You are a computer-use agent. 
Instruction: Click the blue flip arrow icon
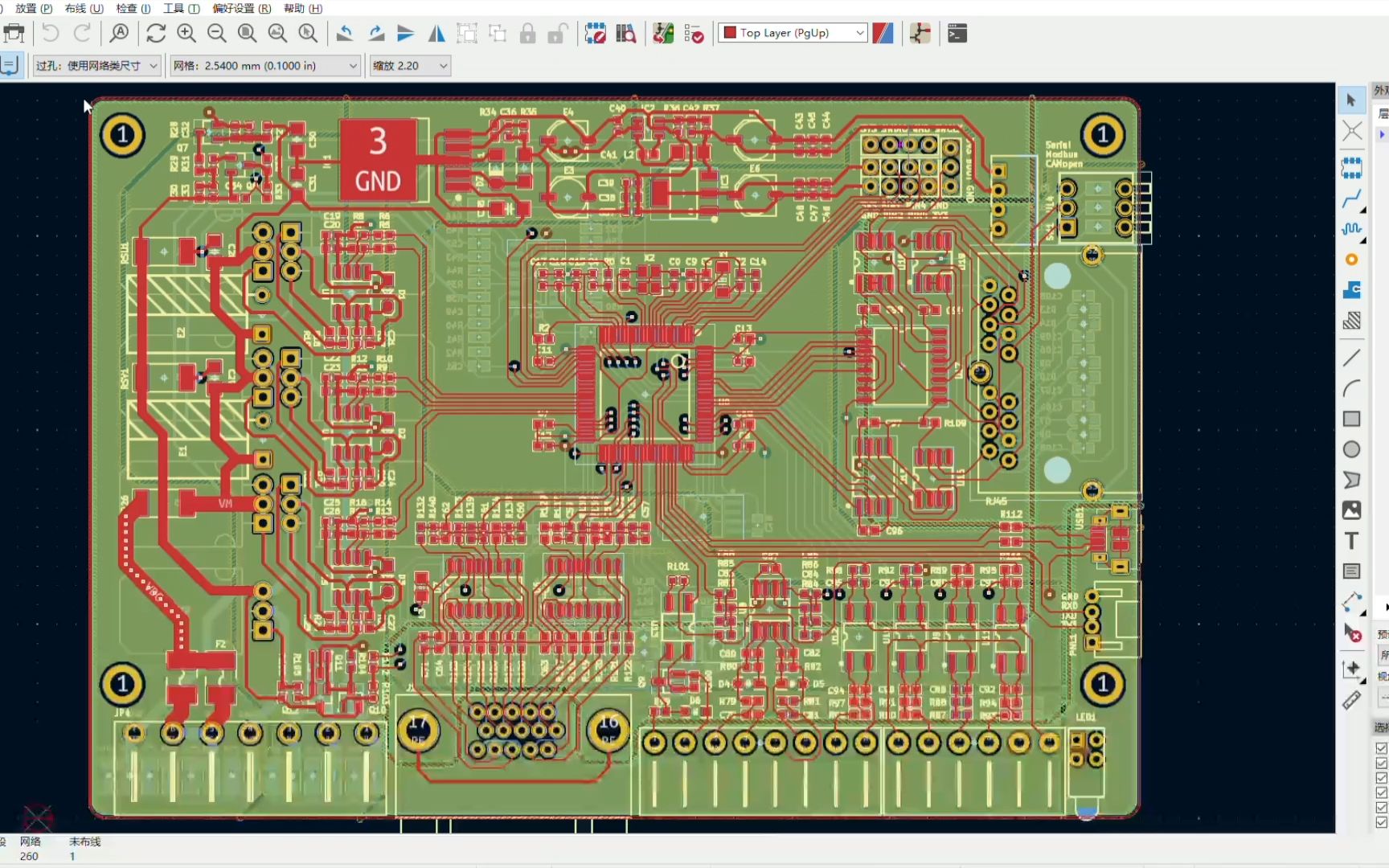(406, 33)
